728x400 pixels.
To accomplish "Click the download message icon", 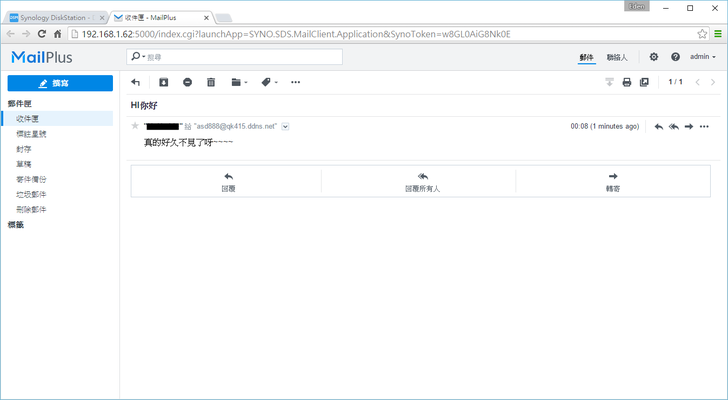I will (609, 82).
